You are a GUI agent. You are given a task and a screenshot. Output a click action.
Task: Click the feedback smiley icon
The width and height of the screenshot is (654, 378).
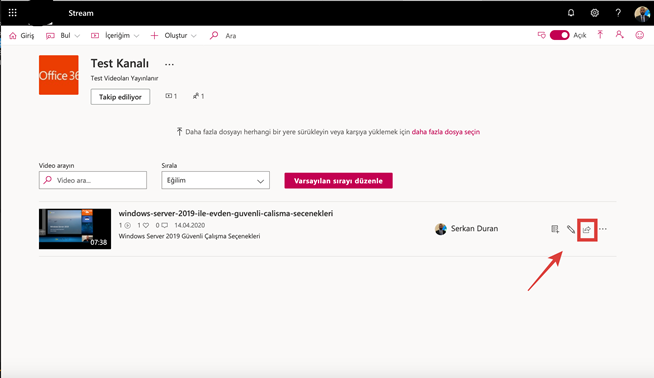tap(639, 35)
